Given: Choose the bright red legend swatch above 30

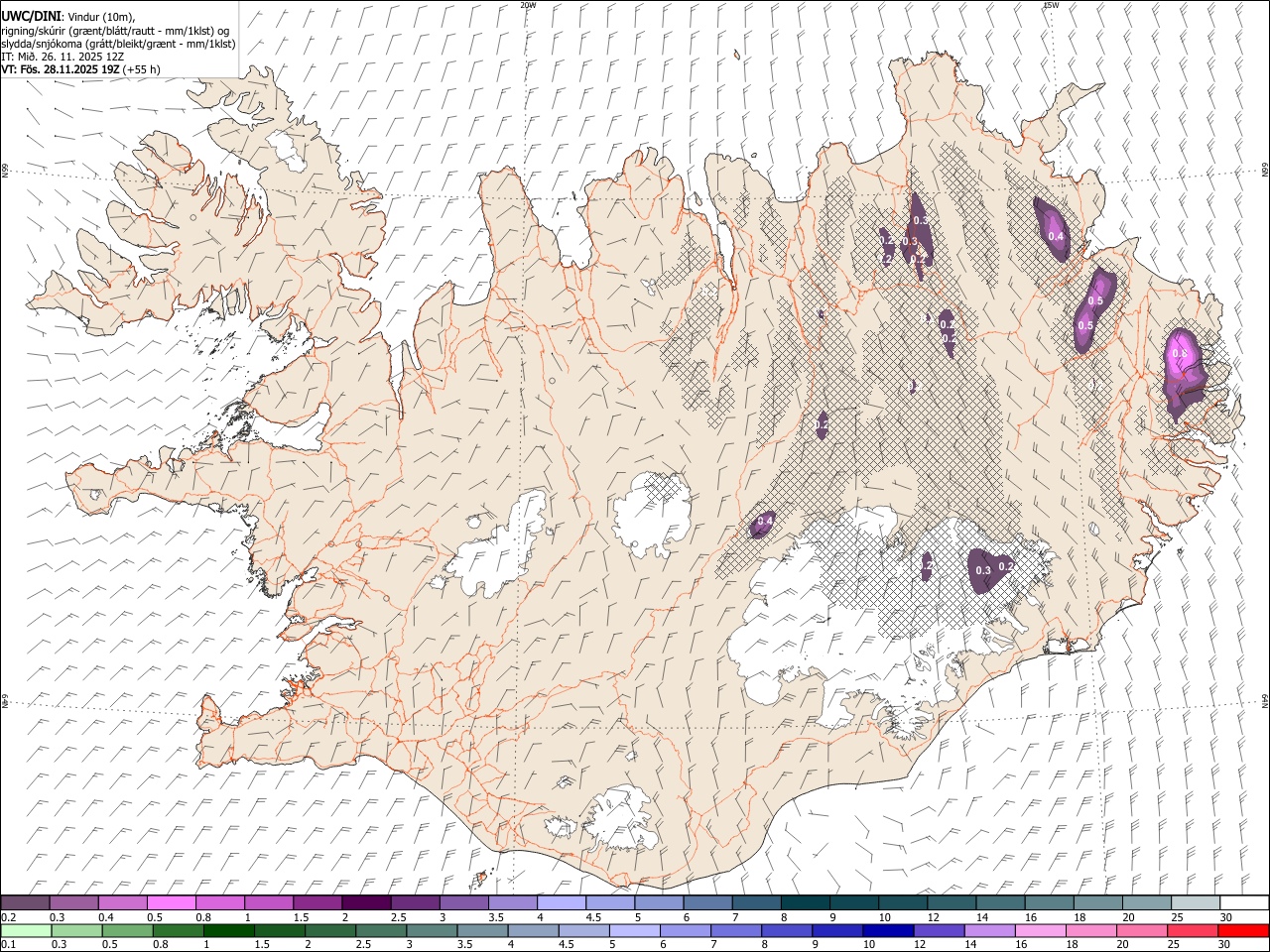Looking at the screenshot, I should click(1242, 930).
